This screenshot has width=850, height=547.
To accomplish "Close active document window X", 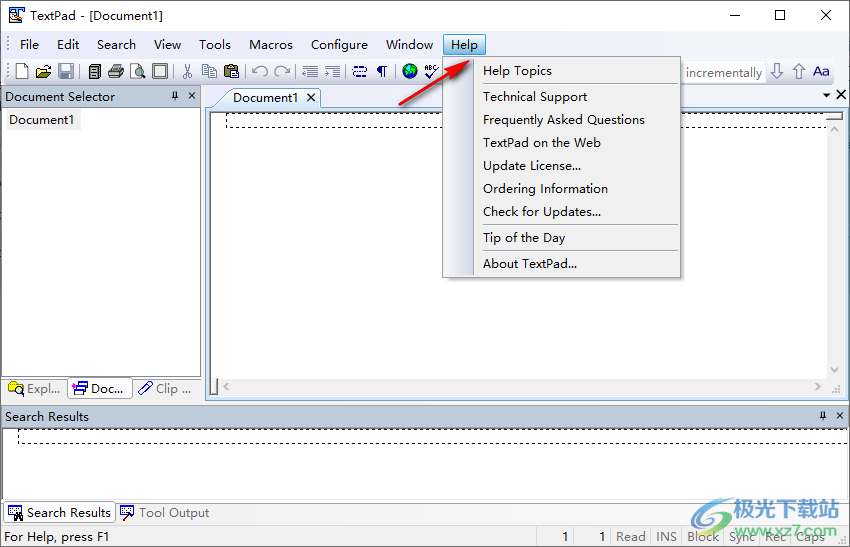I will [841, 95].
